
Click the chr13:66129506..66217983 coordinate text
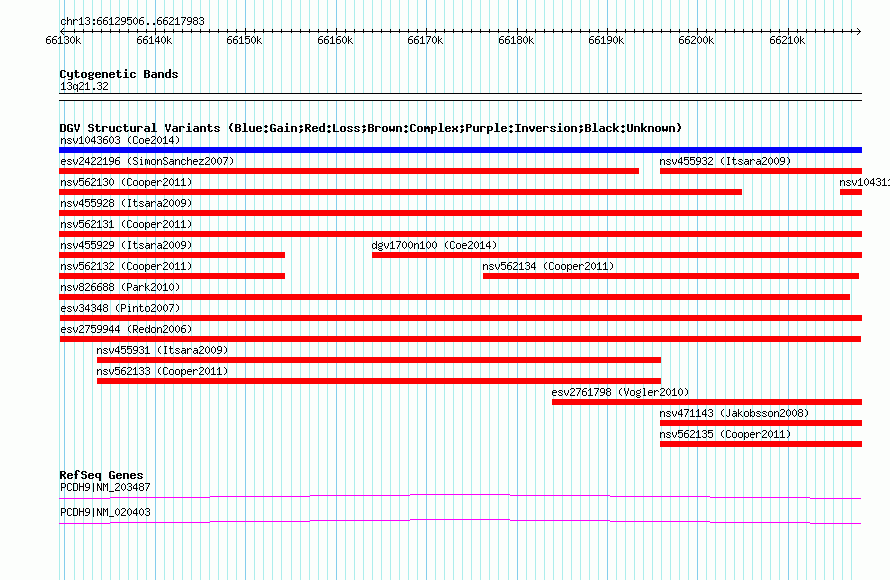pos(132,22)
